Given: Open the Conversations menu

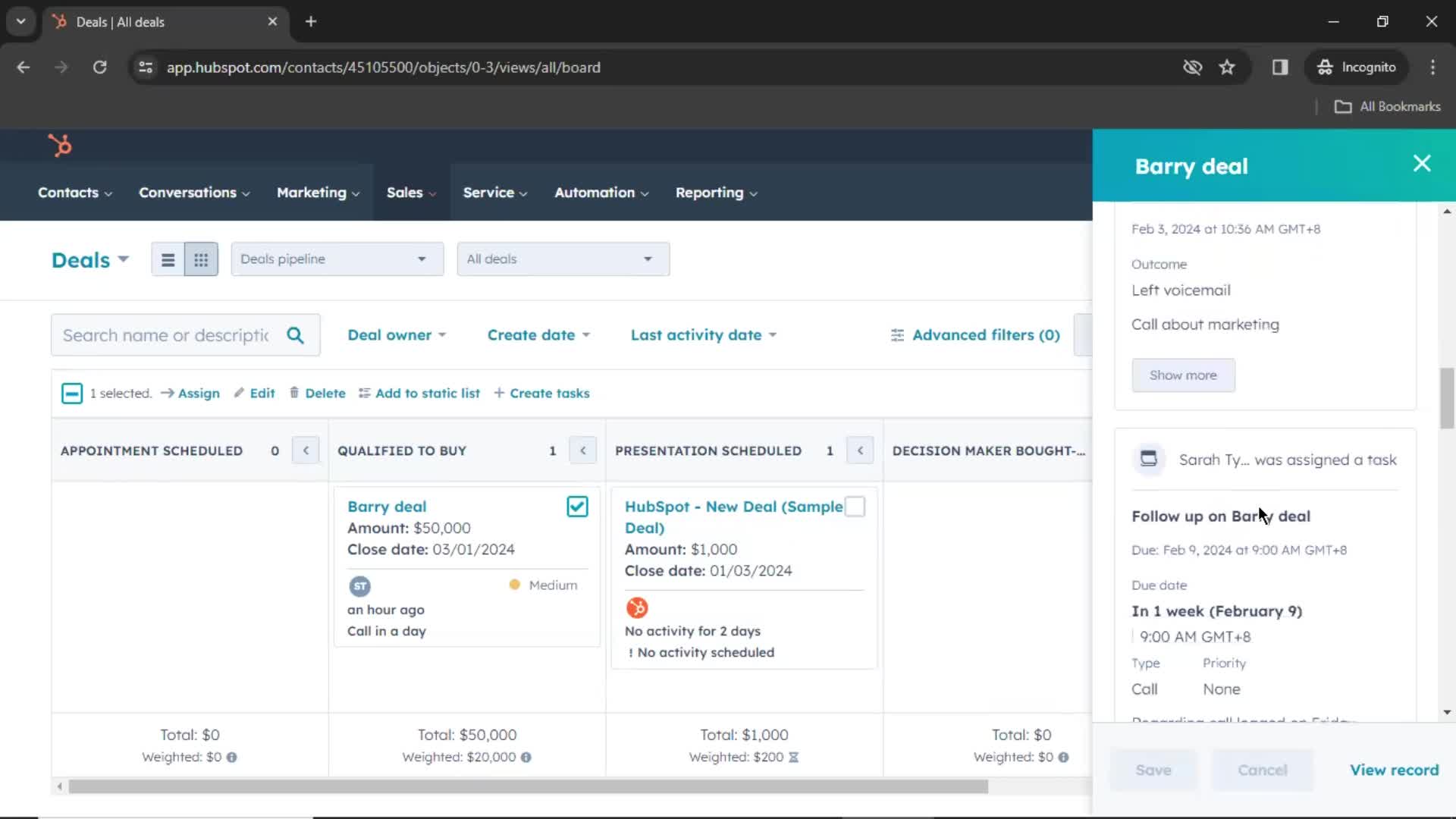Looking at the screenshot, I should pyautogui.click(x=194, y=193).
